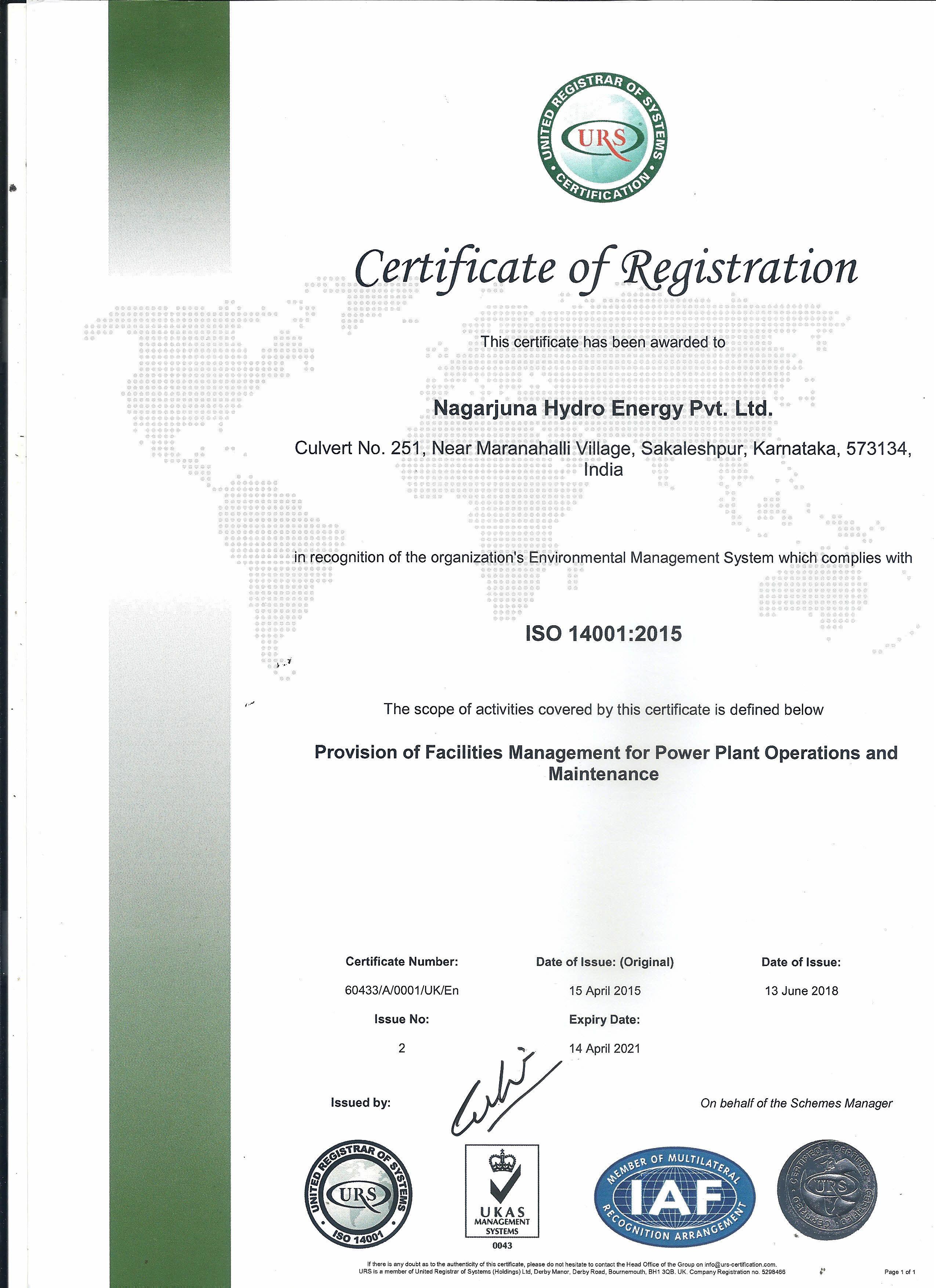Click the 'Date of Issue: (Original)' label
Viewport: 936px width, 1288px height.
pyautogui.click(x=605, y=962)
